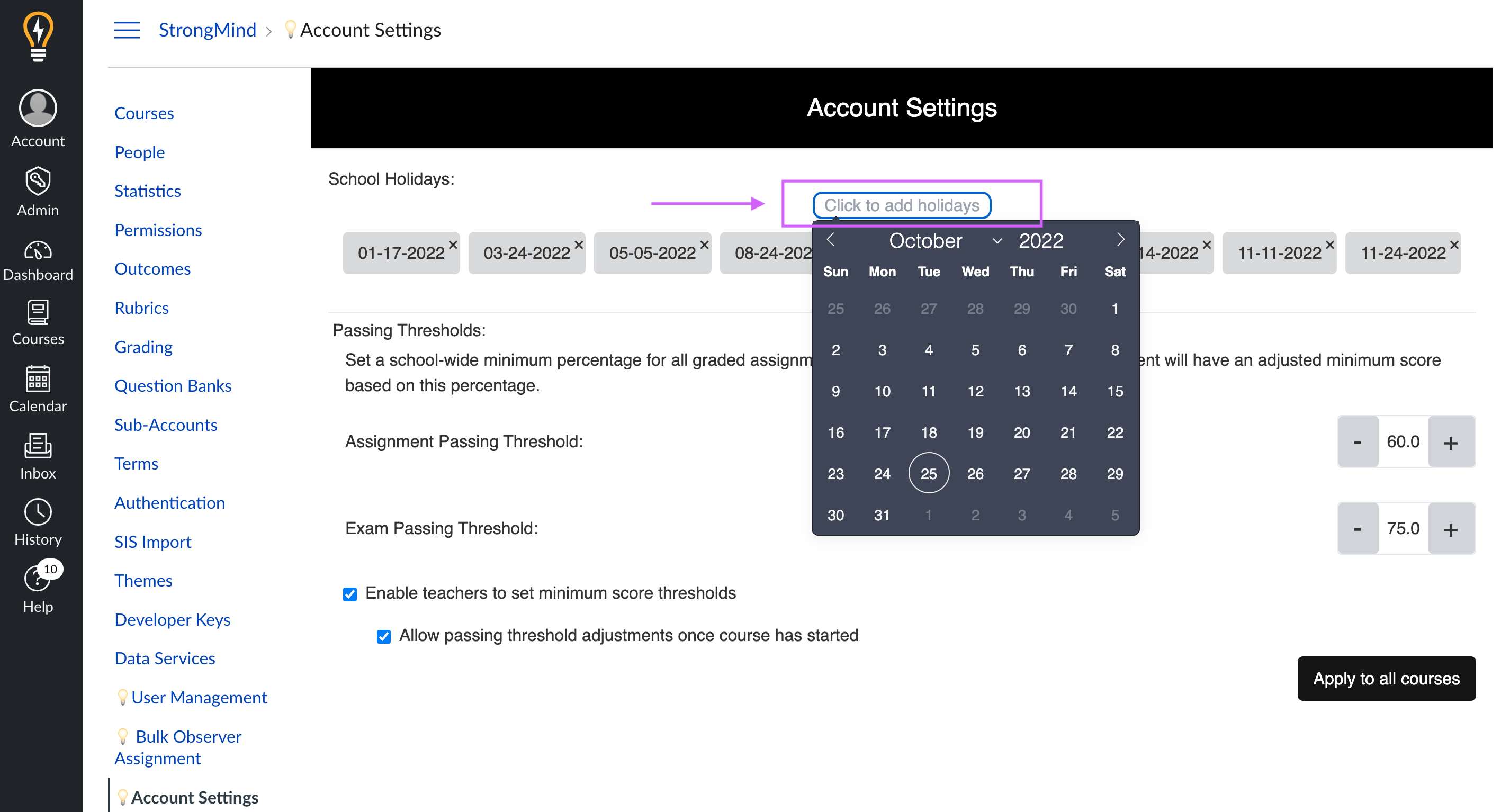Go to Dashboard in global navigation
1510x812 pixels.
pos(38,261)
